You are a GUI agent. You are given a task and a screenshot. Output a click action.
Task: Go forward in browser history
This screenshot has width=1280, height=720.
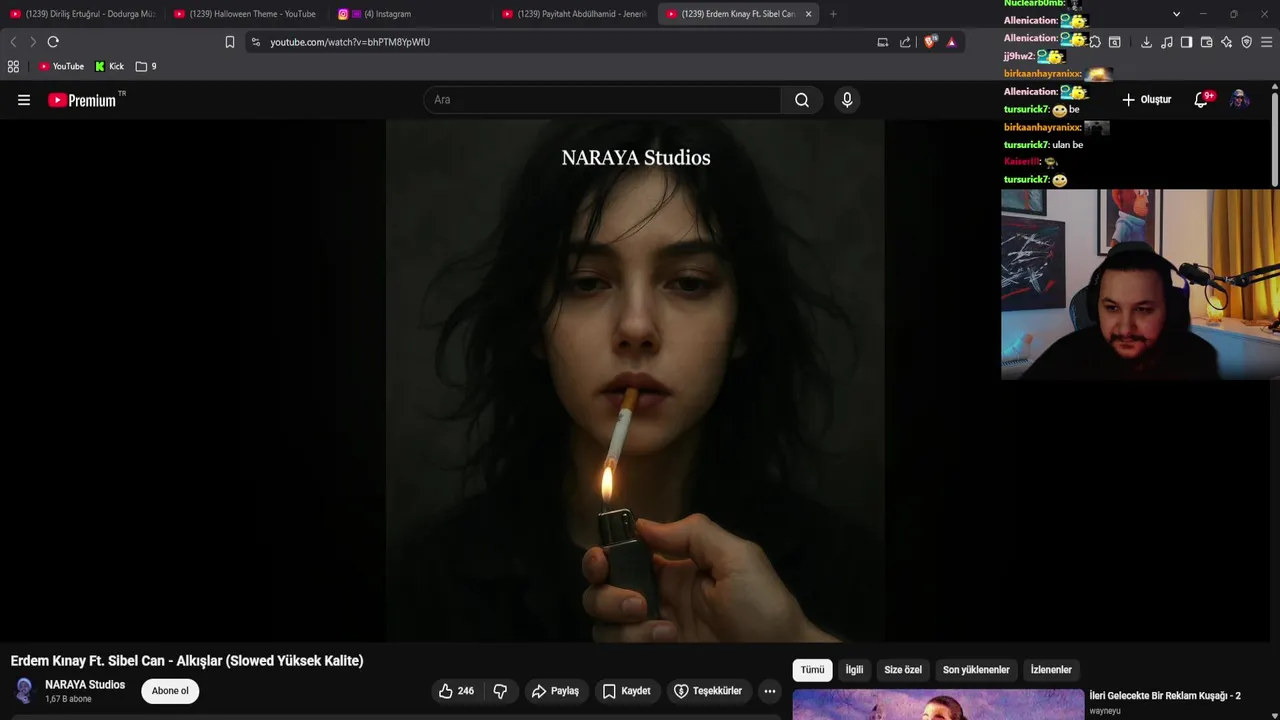tap(33, 42)
